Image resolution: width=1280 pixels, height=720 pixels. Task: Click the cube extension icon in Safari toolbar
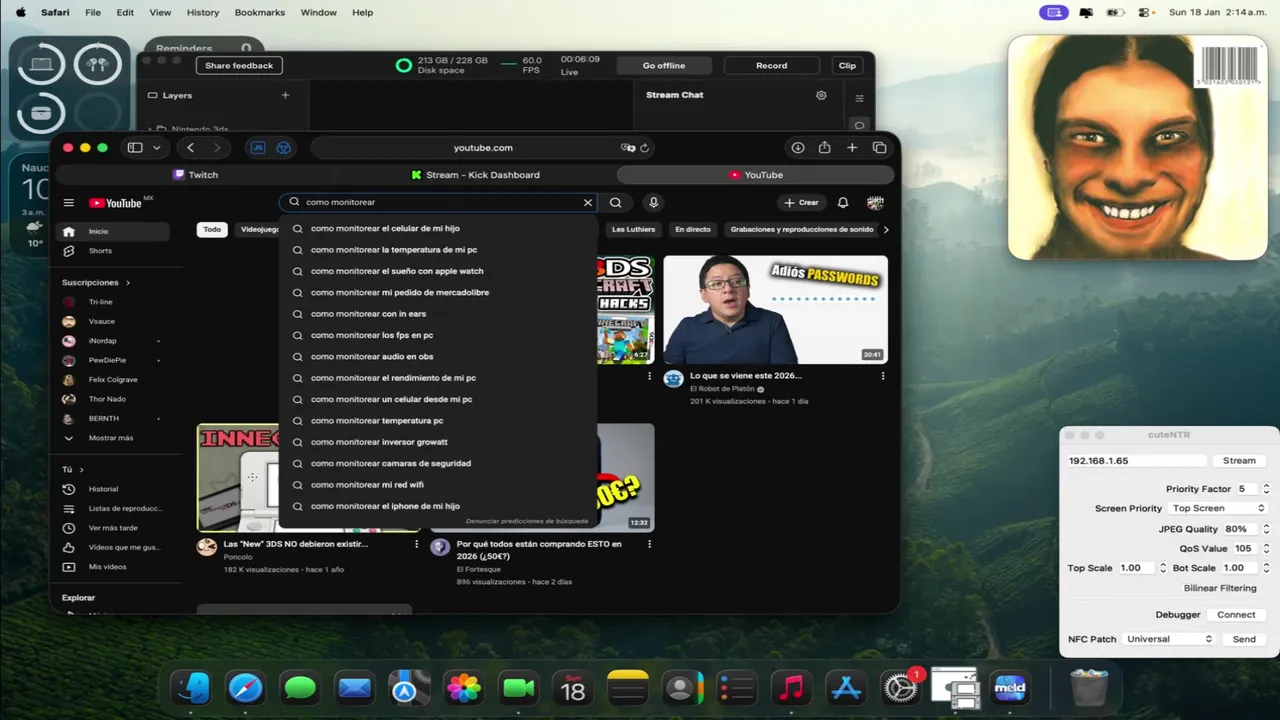(x=284, y=148)
